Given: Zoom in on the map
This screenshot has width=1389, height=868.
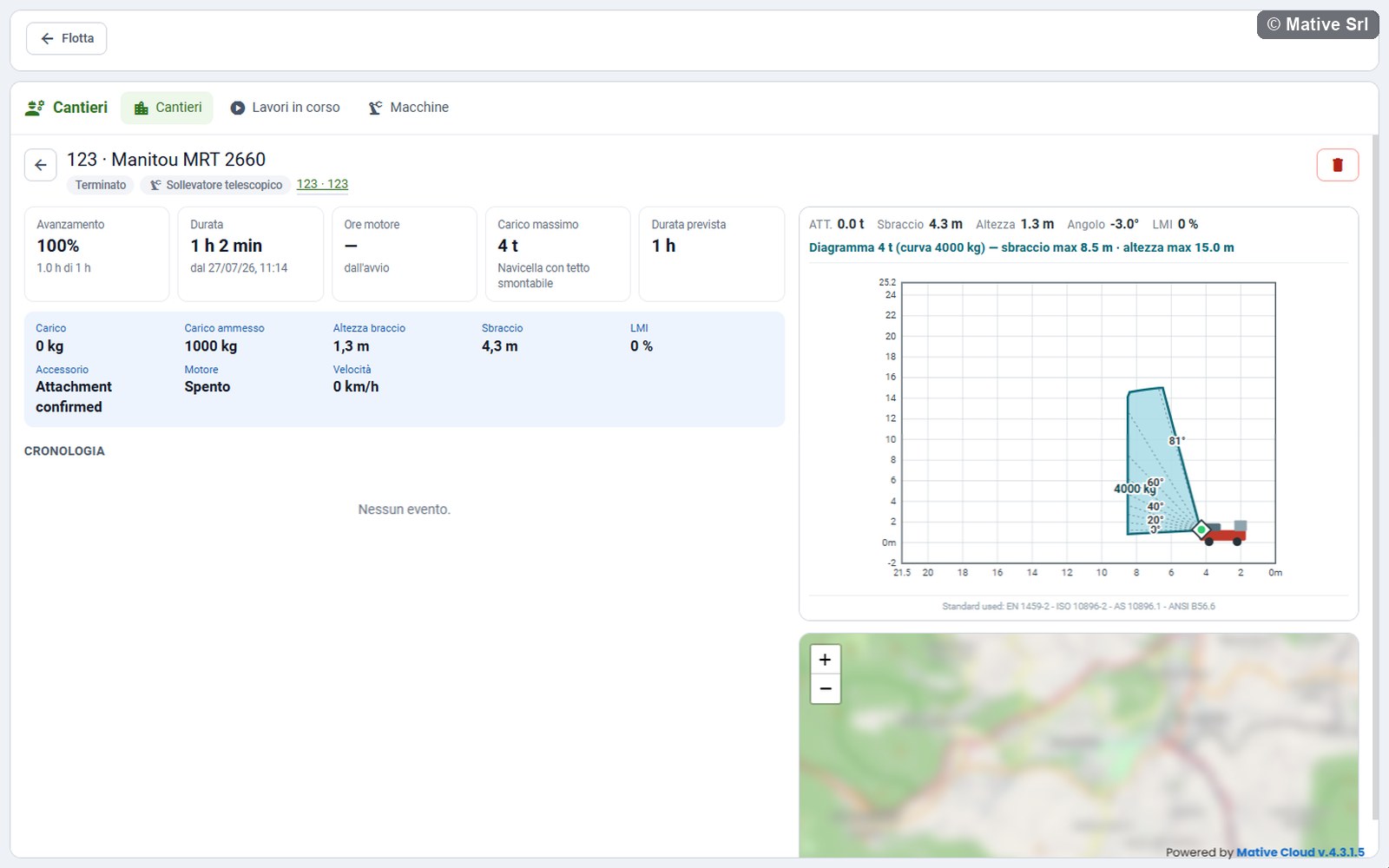Looking at the screenshot, I should [825, 660].
